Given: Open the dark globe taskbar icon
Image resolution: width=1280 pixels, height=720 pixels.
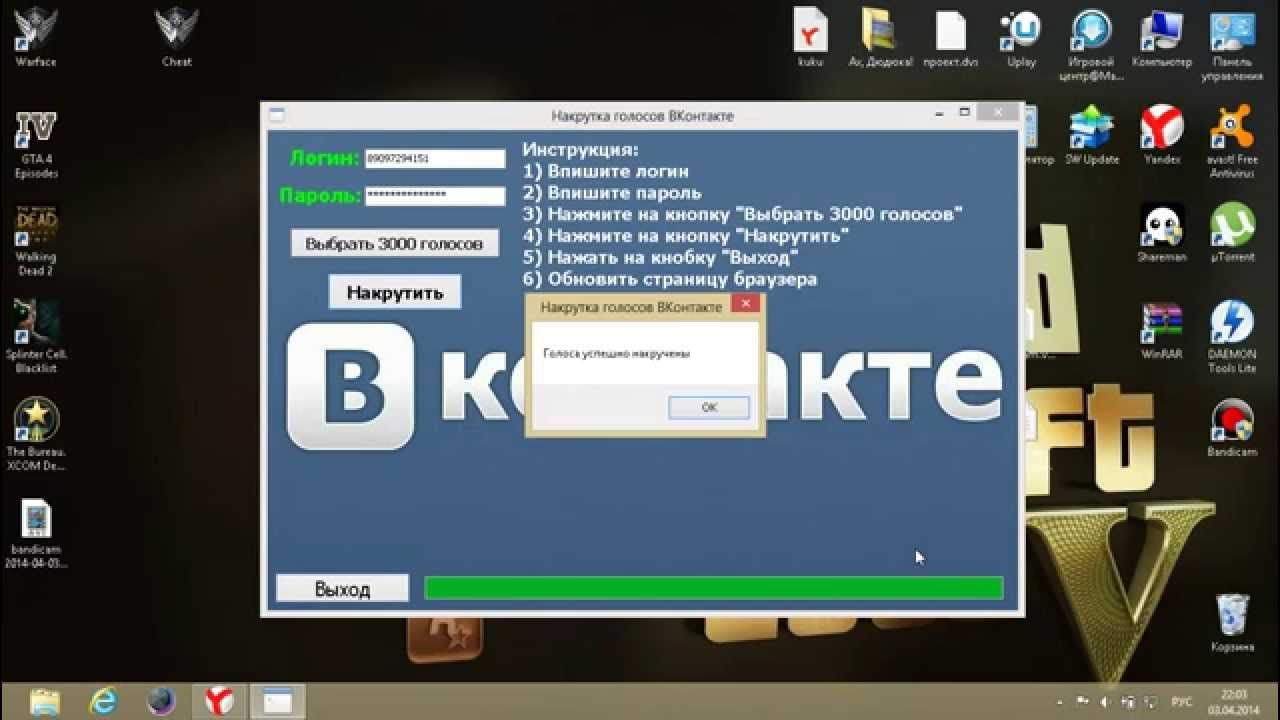Looking at the screenshot, I should tap(161, 700).
